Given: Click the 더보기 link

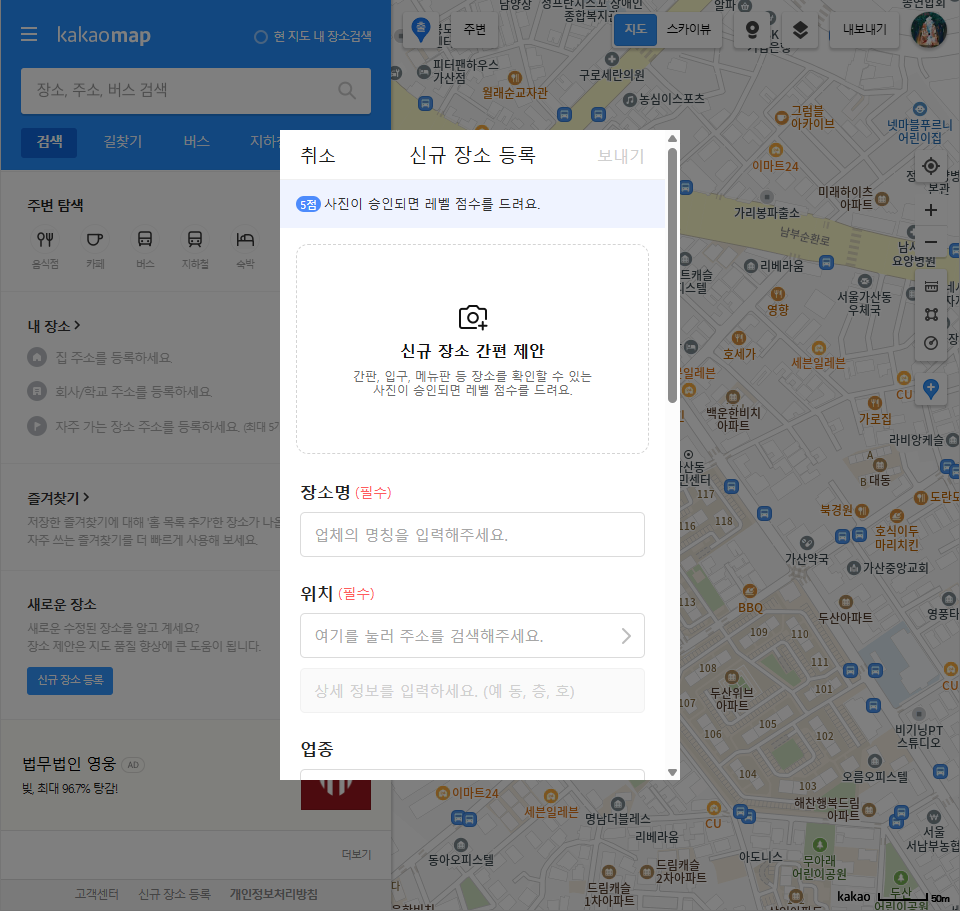Looking at the screenshot, I should 356,854.
